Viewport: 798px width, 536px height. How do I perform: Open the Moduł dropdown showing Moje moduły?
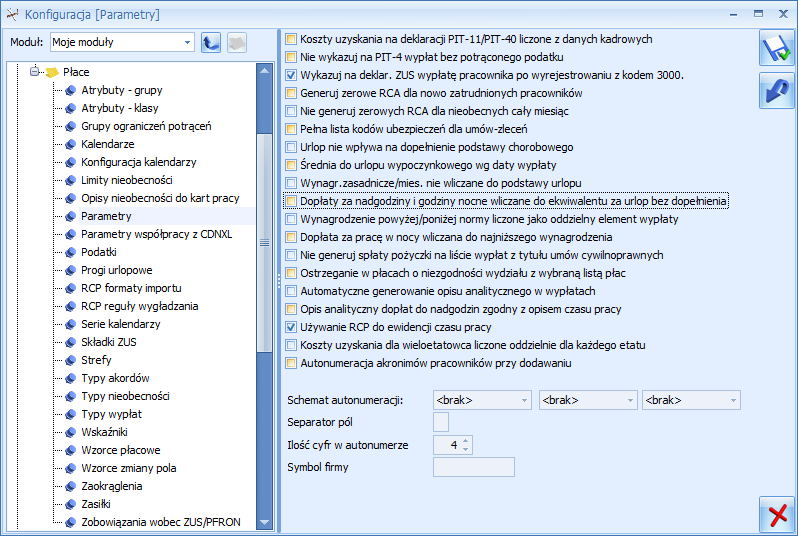pos(187,43)
